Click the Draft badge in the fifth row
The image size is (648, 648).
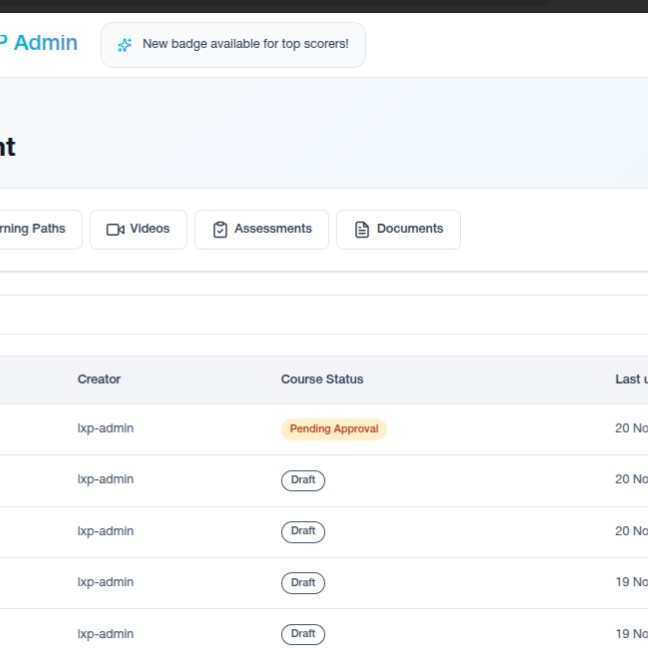(x=303, y=634)
